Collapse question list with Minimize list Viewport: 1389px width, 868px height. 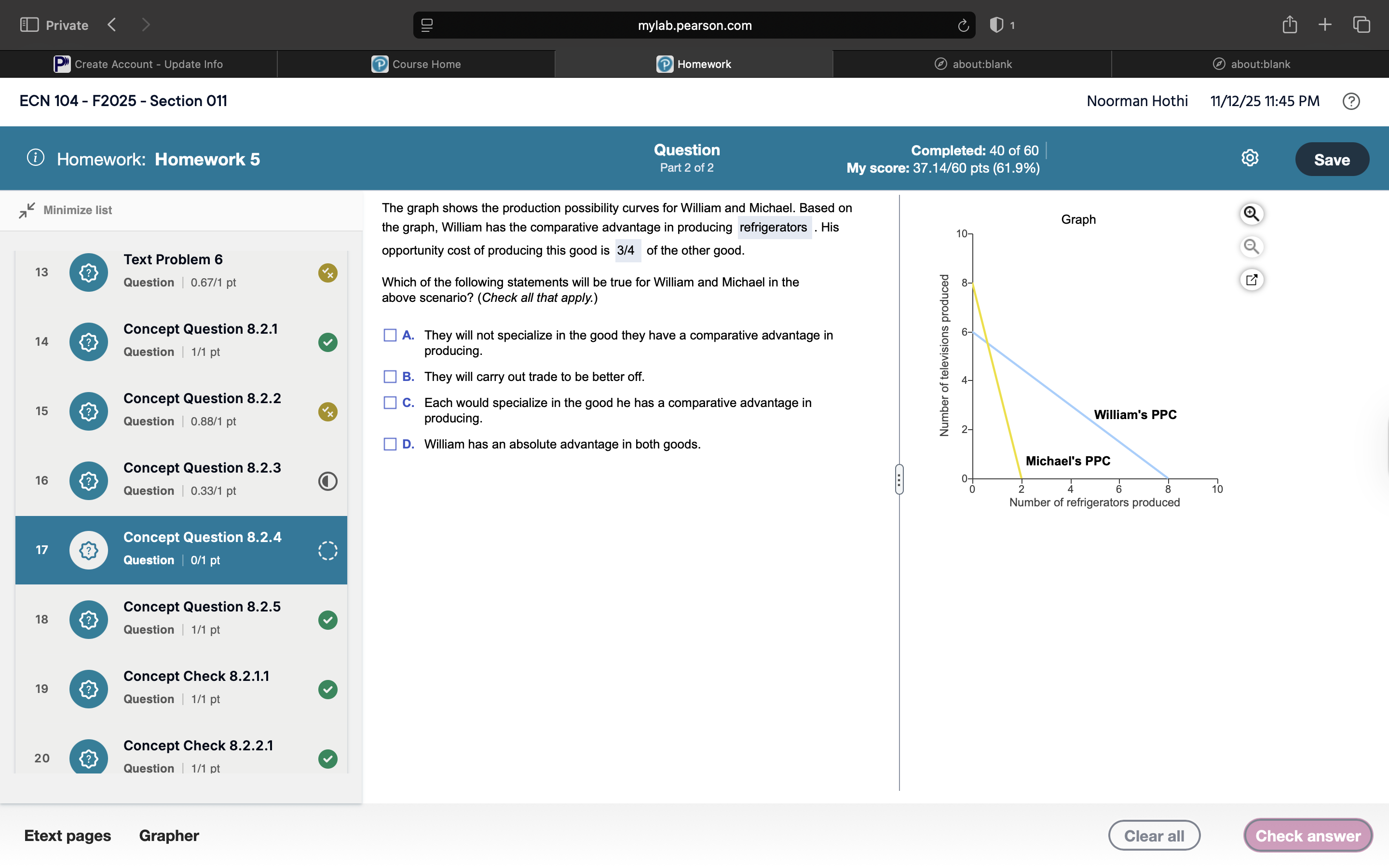coord(66,210)
